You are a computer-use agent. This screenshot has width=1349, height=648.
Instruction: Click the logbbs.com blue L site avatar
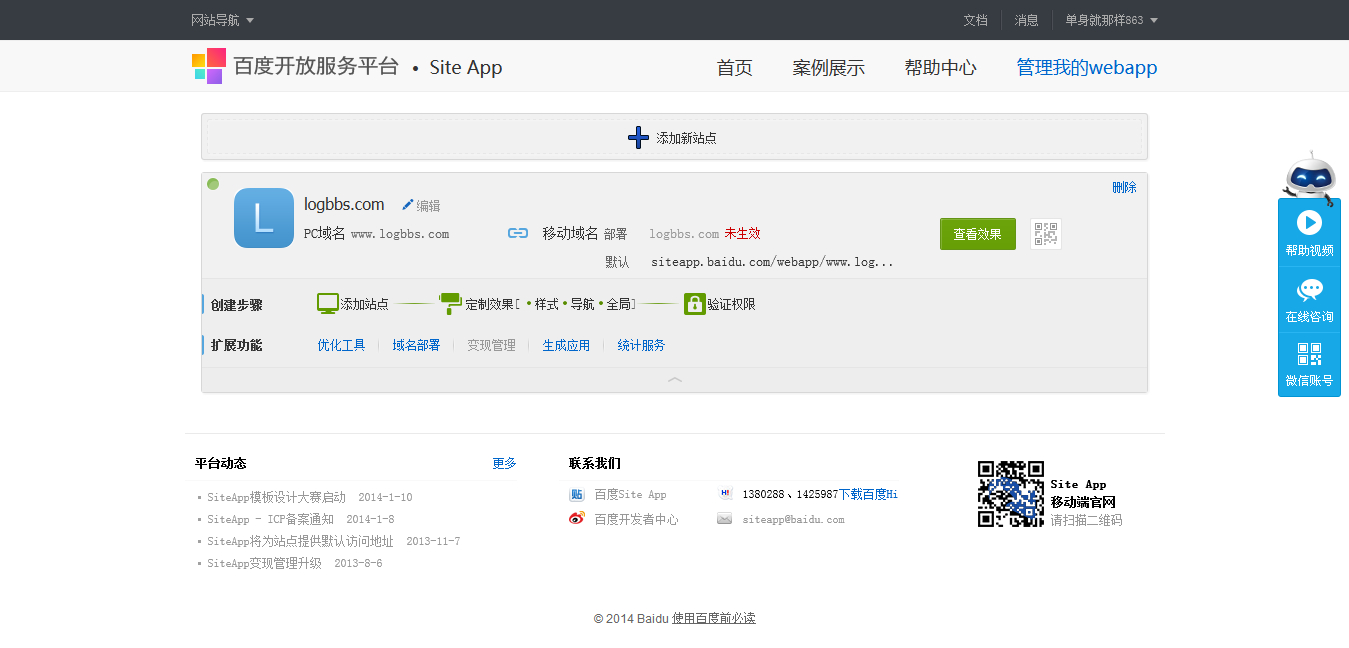(264, 218)
